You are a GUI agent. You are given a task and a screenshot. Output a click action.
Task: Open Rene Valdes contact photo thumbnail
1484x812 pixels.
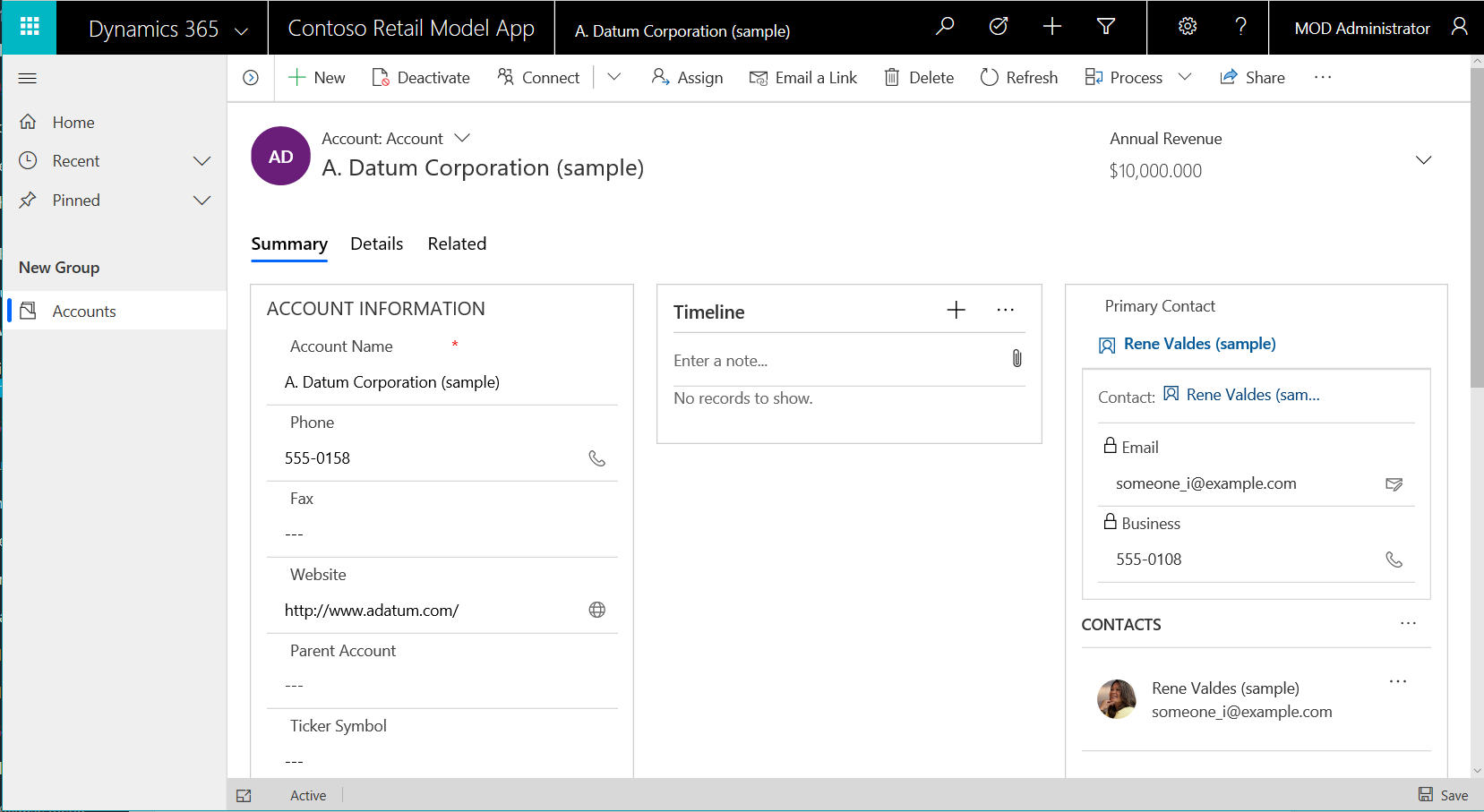[1116, 699]
